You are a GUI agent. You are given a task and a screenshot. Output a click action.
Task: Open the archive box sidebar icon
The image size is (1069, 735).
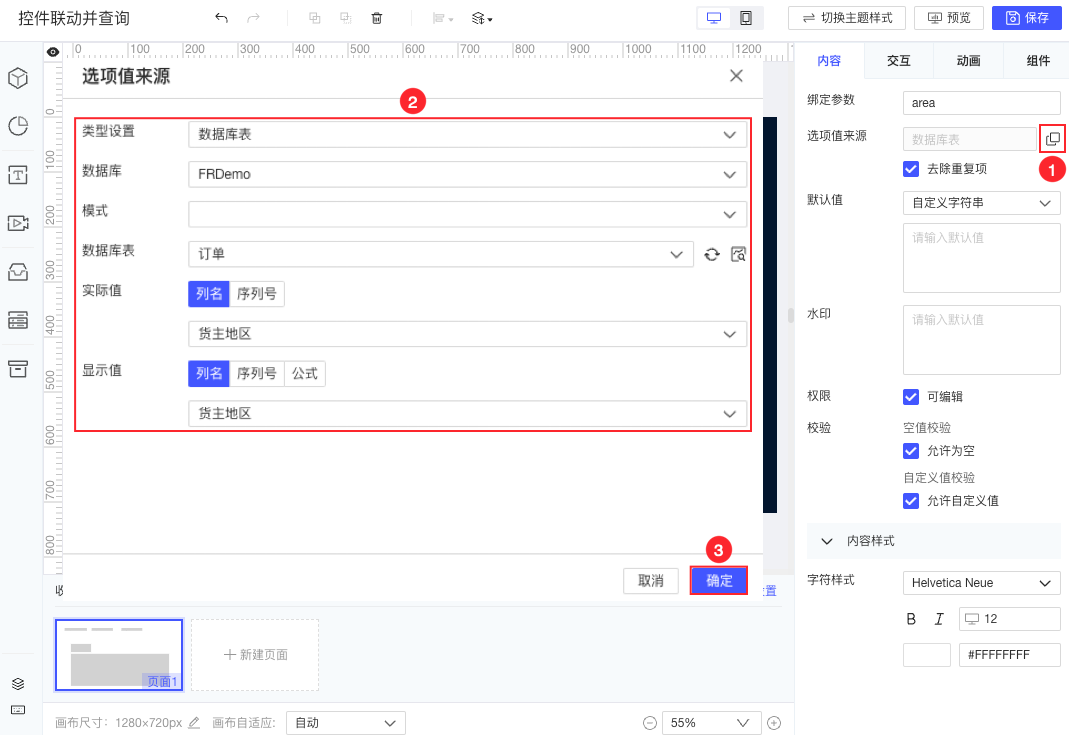(18, 369)
